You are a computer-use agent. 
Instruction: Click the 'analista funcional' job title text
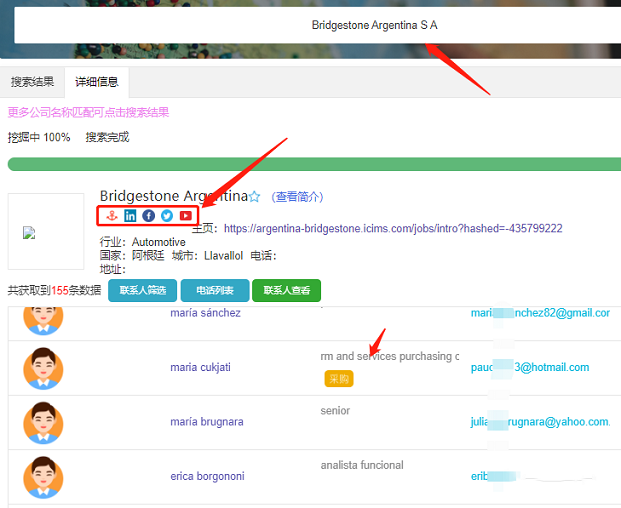362,465
